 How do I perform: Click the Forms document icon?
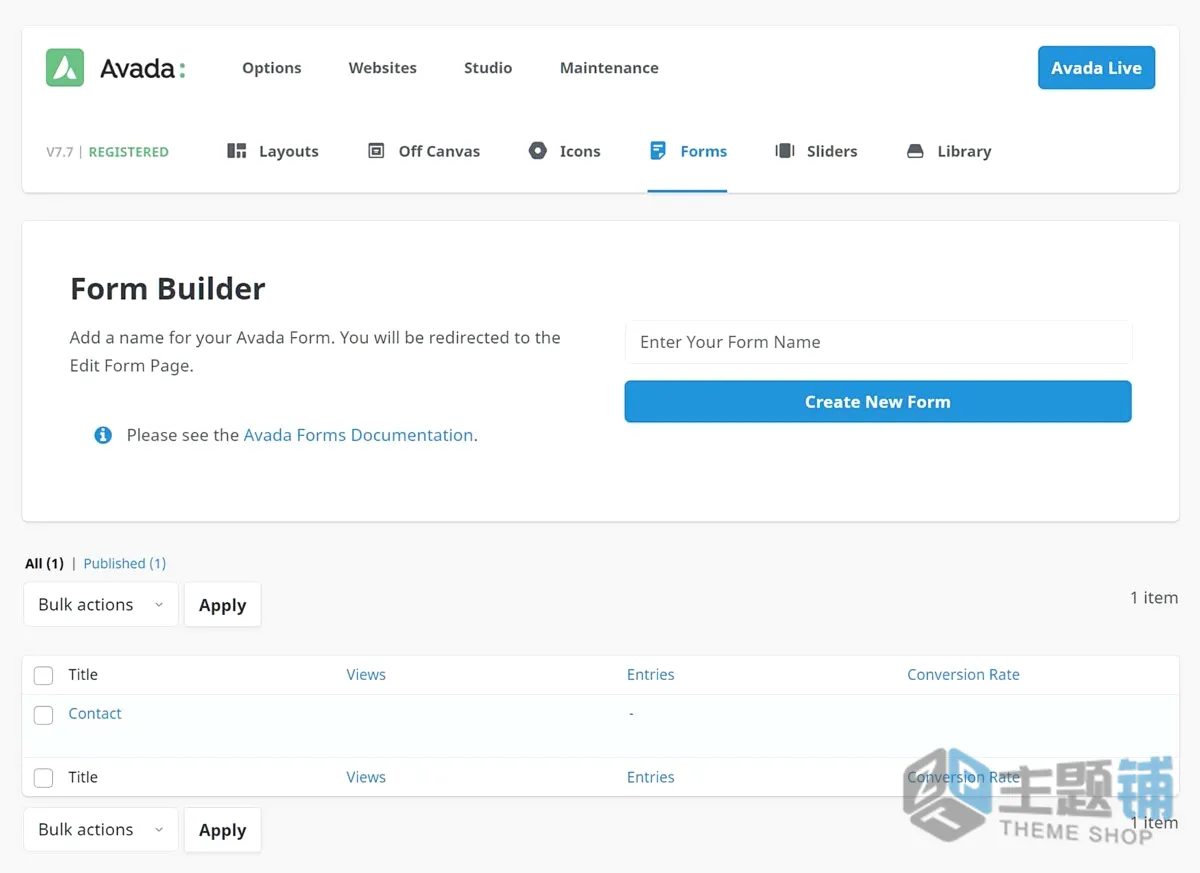point(658,151)
